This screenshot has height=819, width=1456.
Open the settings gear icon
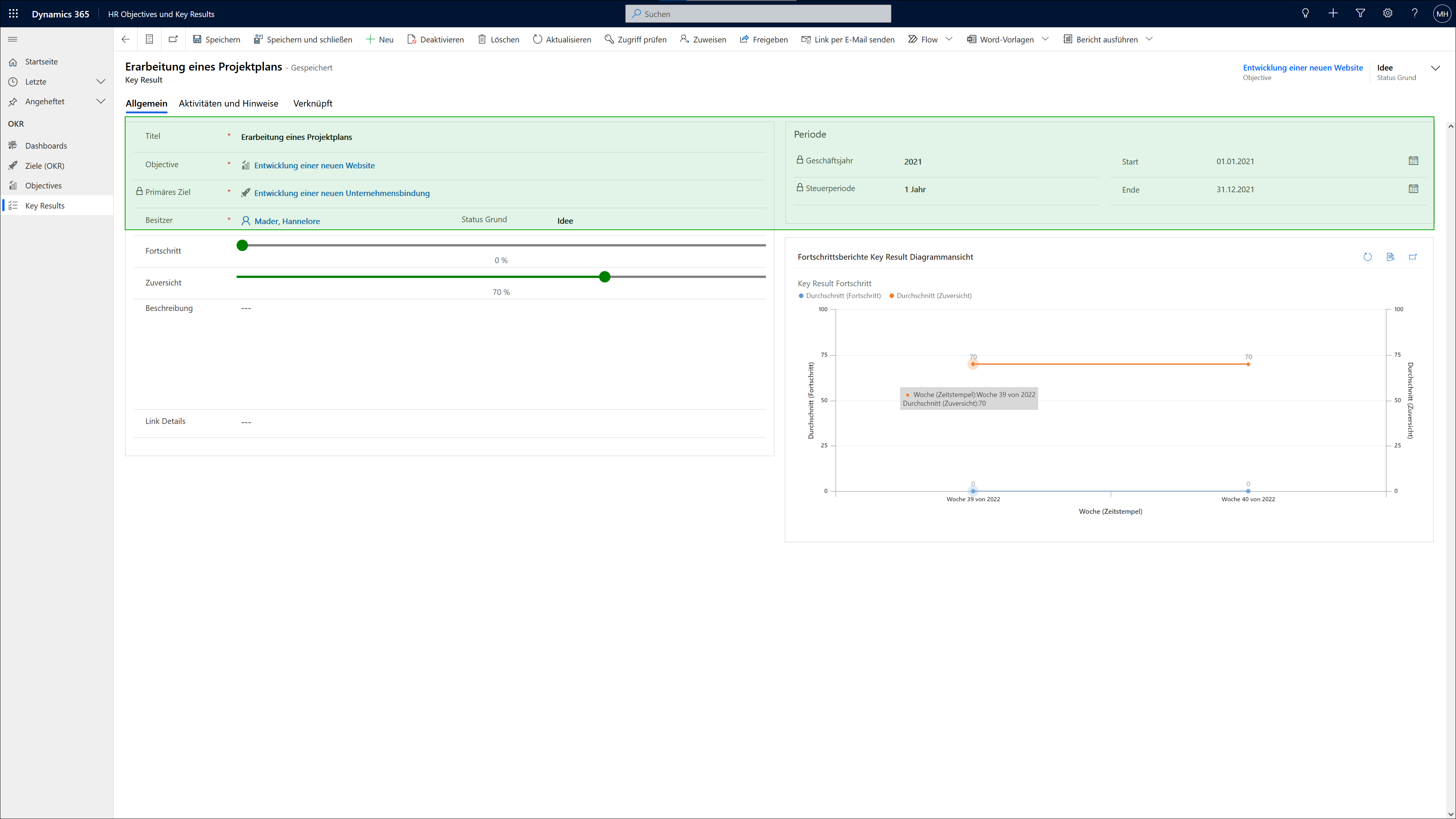[x=1388, y=14]
